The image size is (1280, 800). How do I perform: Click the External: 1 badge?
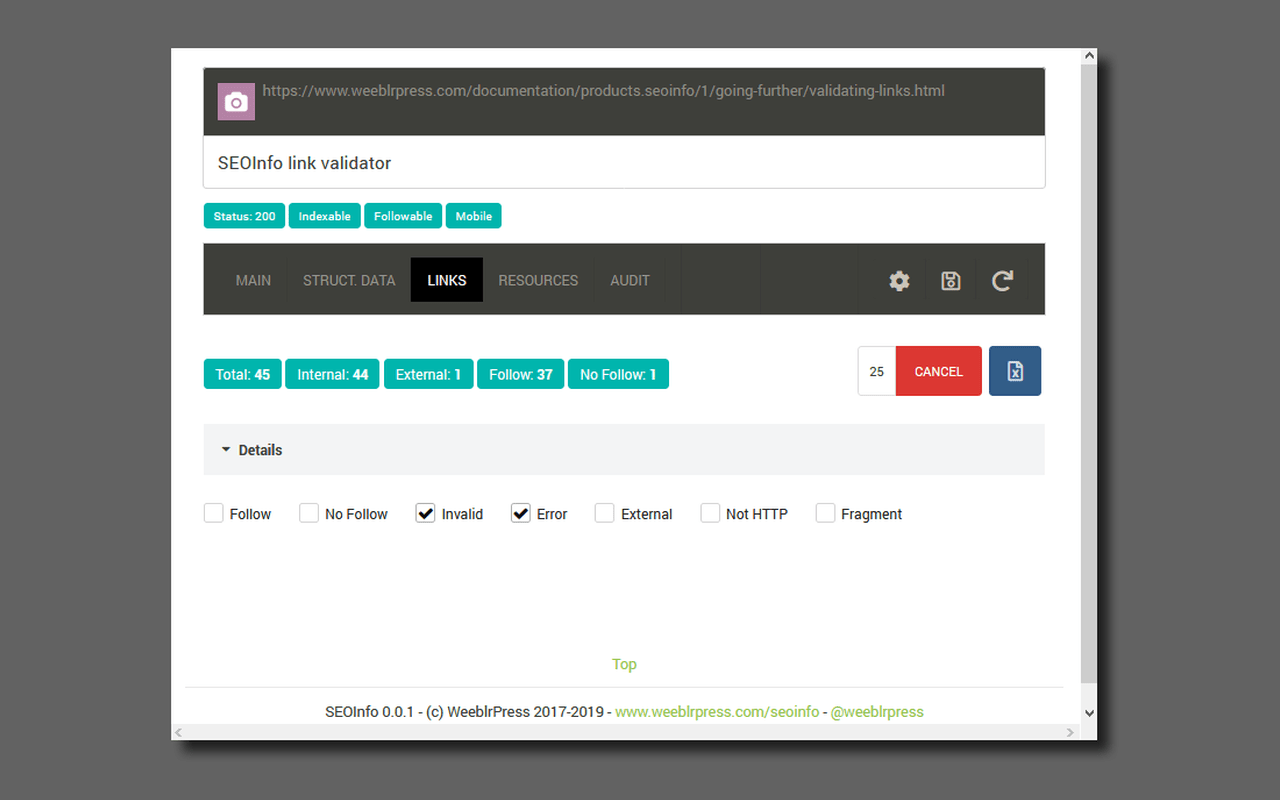pos(428,375)
